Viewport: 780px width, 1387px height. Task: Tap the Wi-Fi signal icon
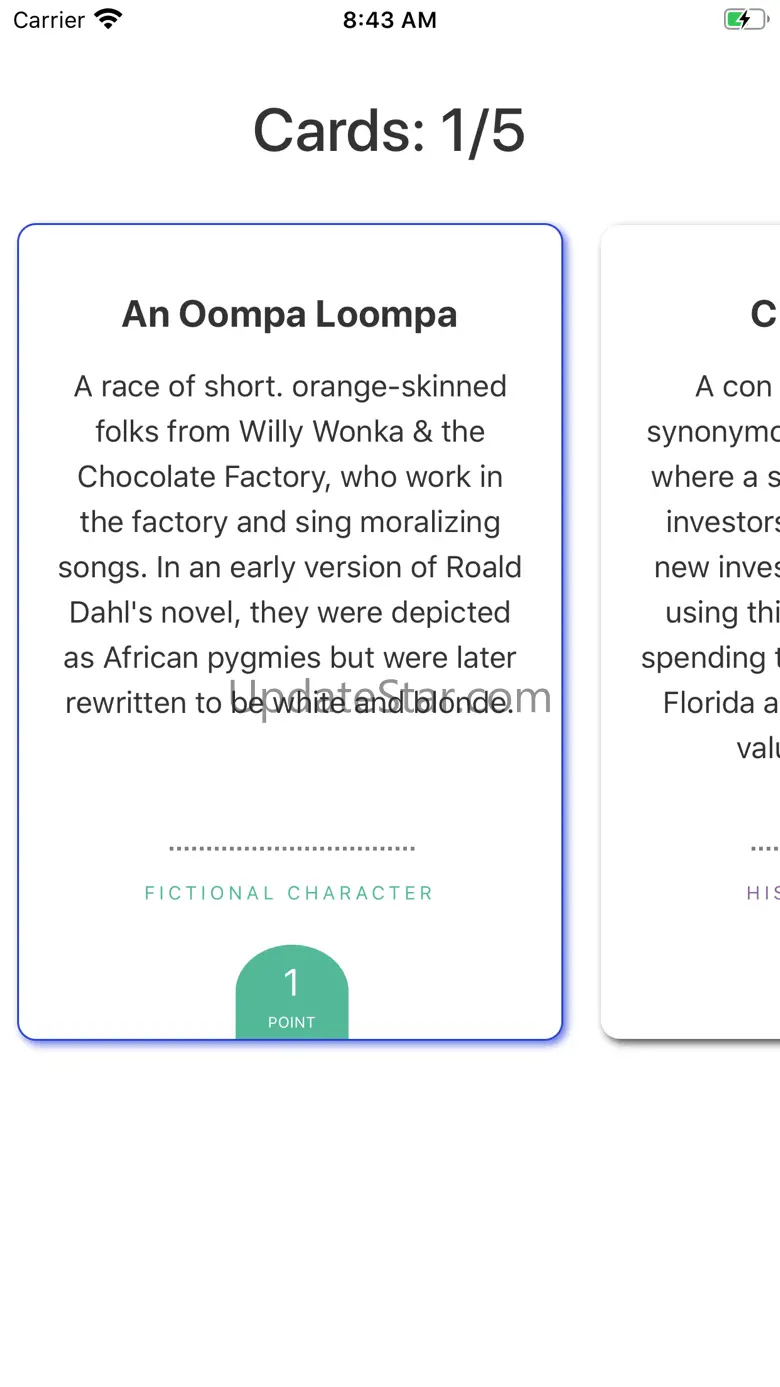click(x=107, y=19)
